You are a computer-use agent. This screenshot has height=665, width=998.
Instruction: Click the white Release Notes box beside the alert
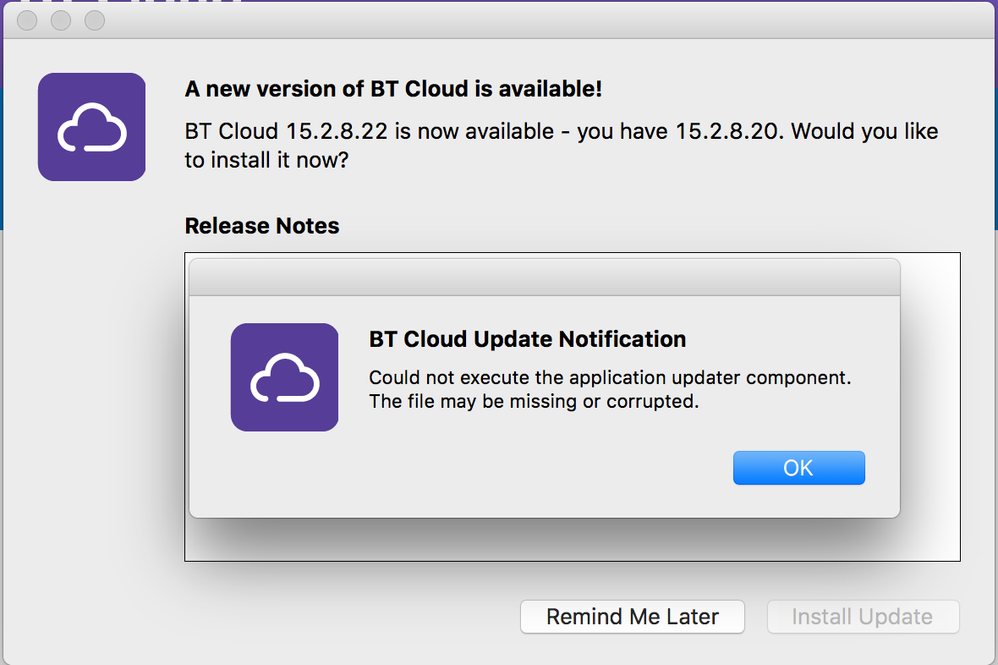point(930,407)
